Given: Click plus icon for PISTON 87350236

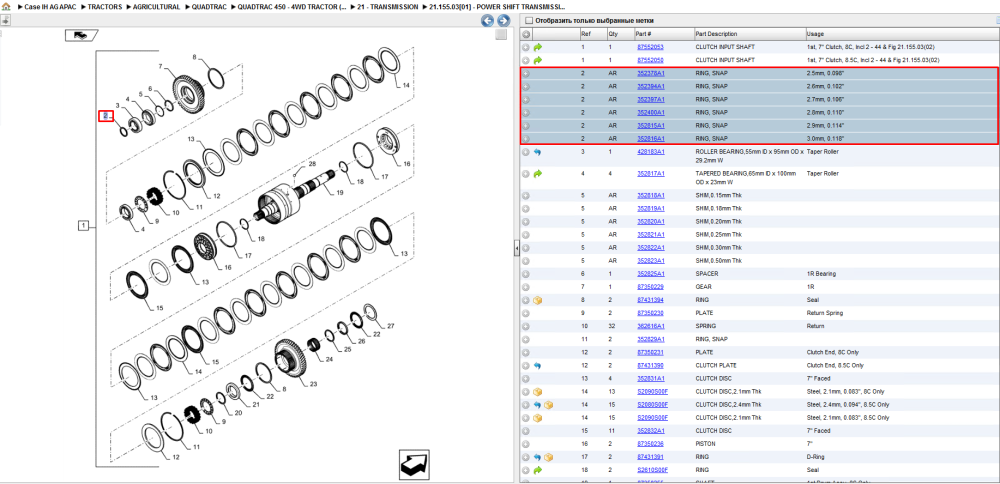Looking at the screenshot, I should point(526,444).
